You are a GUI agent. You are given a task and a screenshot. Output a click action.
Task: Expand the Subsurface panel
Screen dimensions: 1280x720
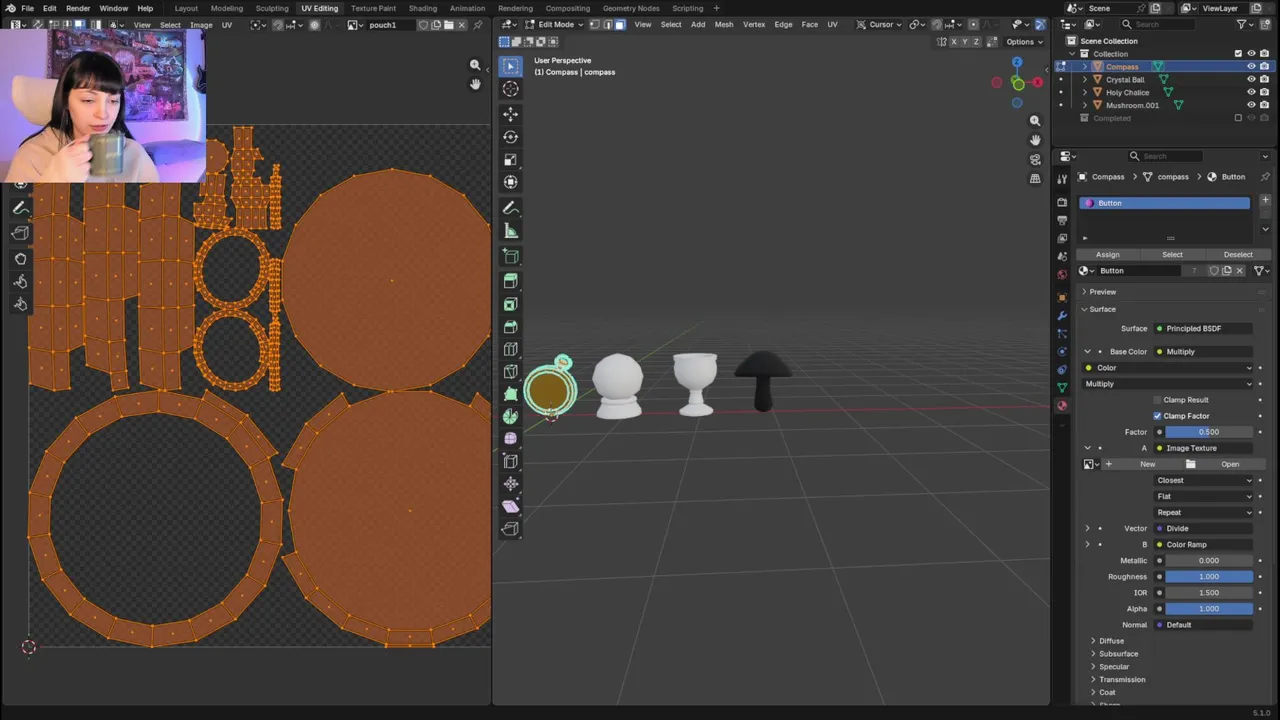tap(1118, 654)
